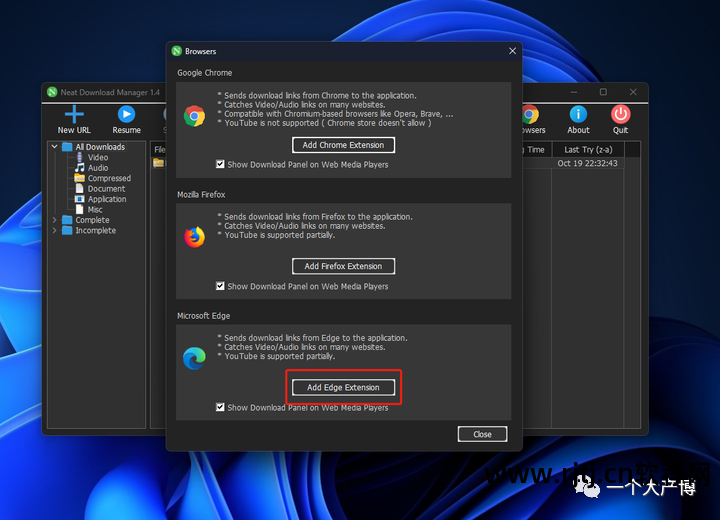Collapse the All Downloads tree node

(55, 147)
